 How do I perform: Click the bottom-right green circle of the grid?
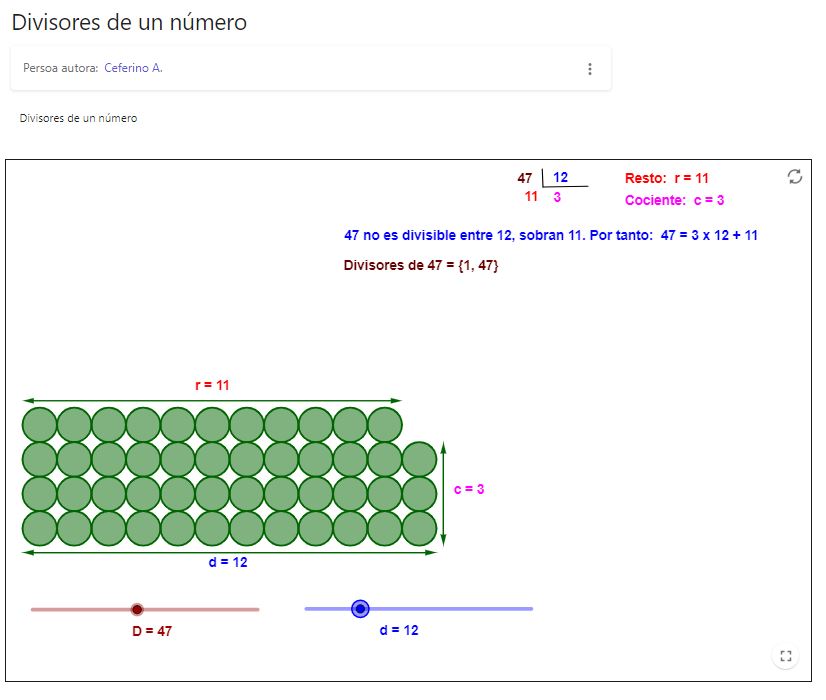(x=419, y=528)
